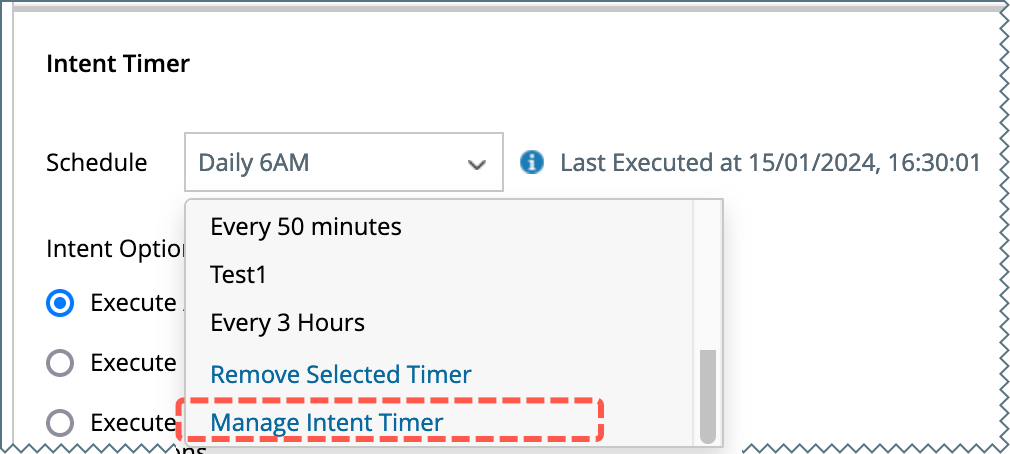Click the blue info icon beside Schedule
This screenshot has height=454, width=1010.
tap(534, 162)
